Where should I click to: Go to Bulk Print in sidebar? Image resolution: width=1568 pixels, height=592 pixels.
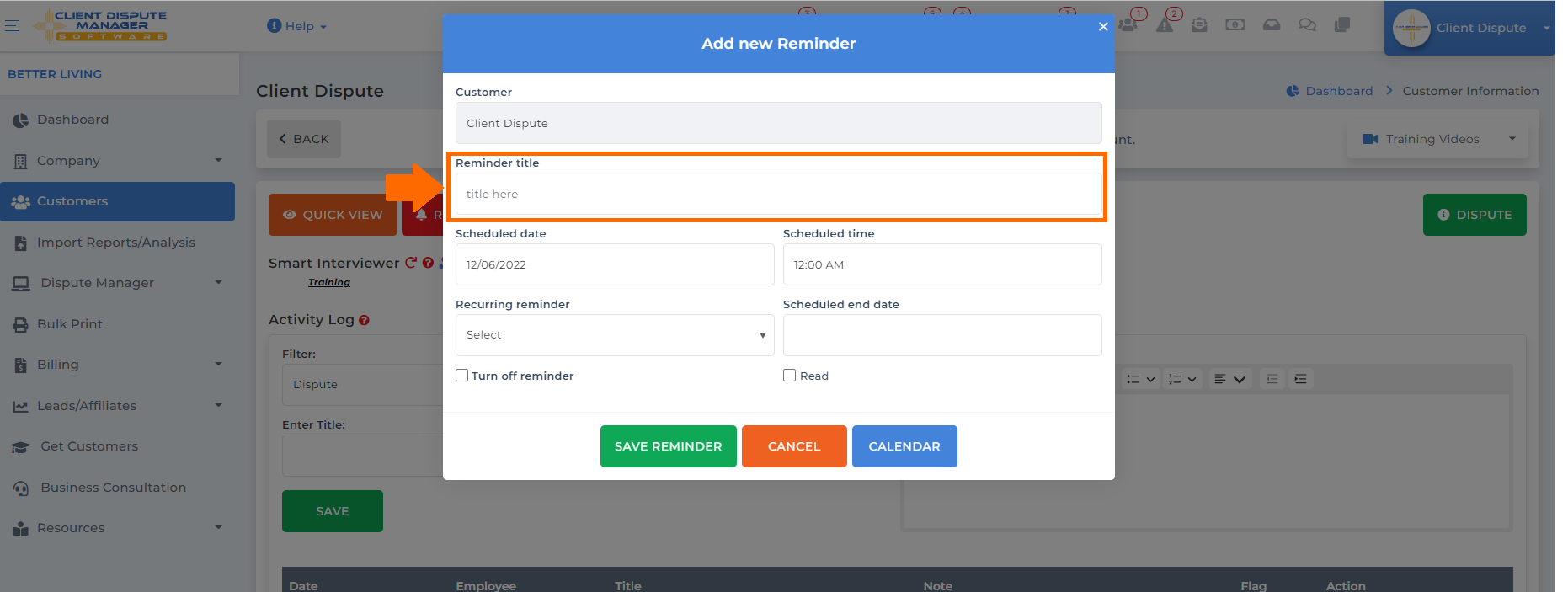pos(70,324)
